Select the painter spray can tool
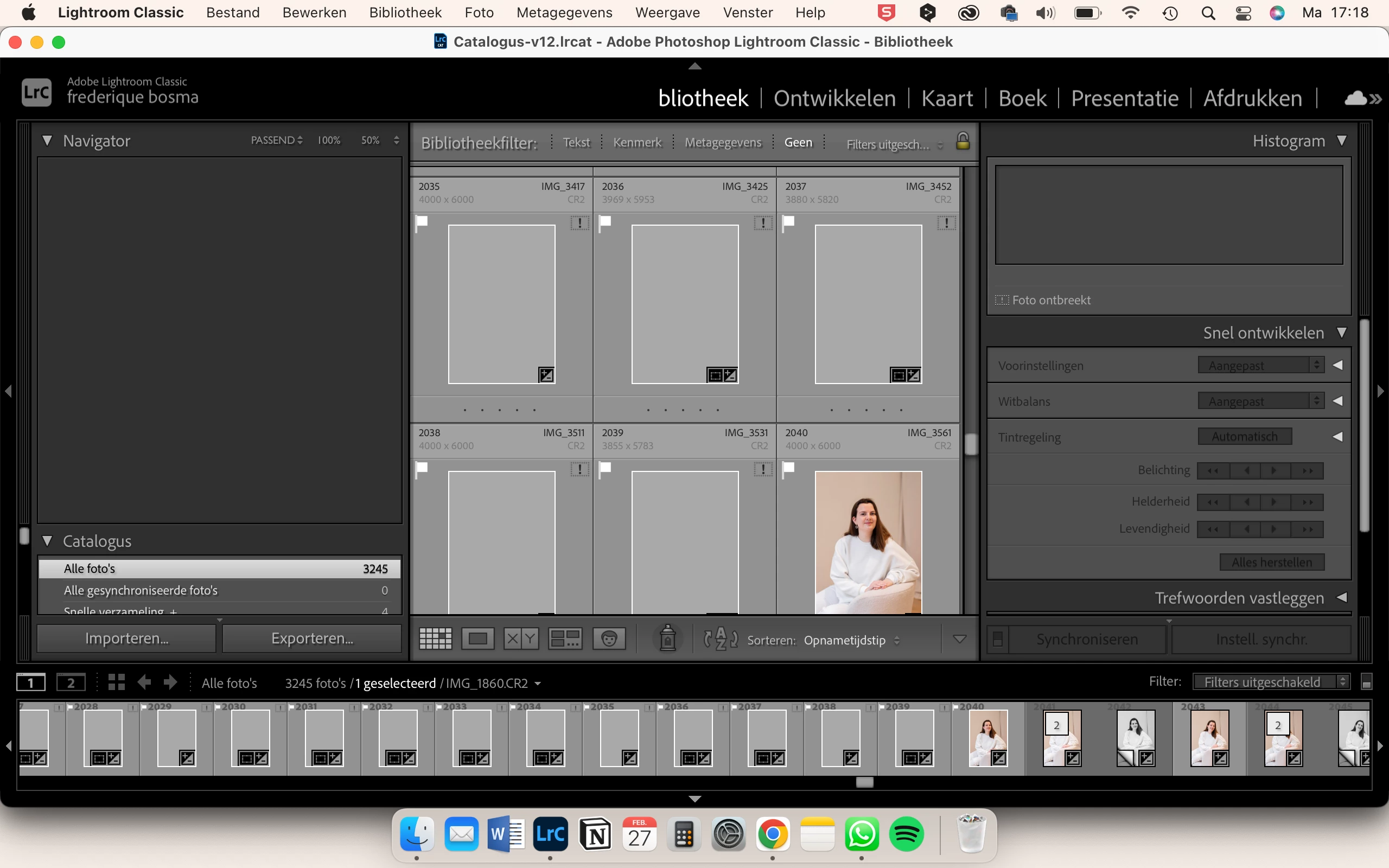1389x868 pixels. pyautogui.click(x=667, y=639)
